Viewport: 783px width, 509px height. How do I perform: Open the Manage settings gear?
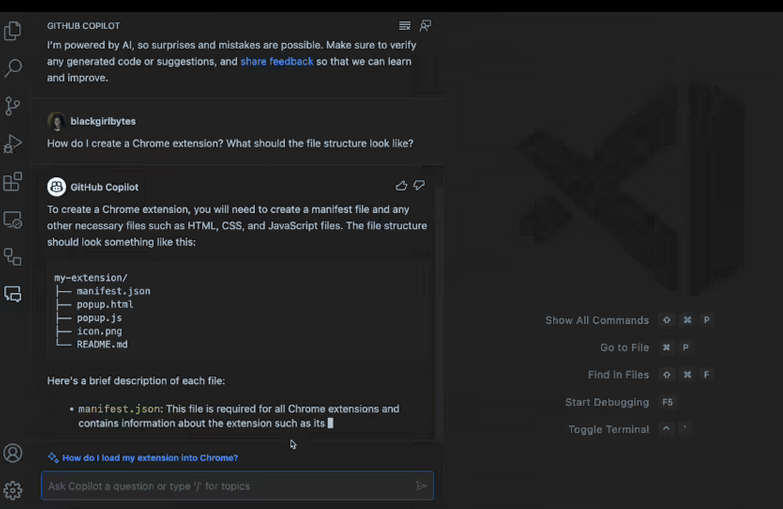(x=13, y=490)
